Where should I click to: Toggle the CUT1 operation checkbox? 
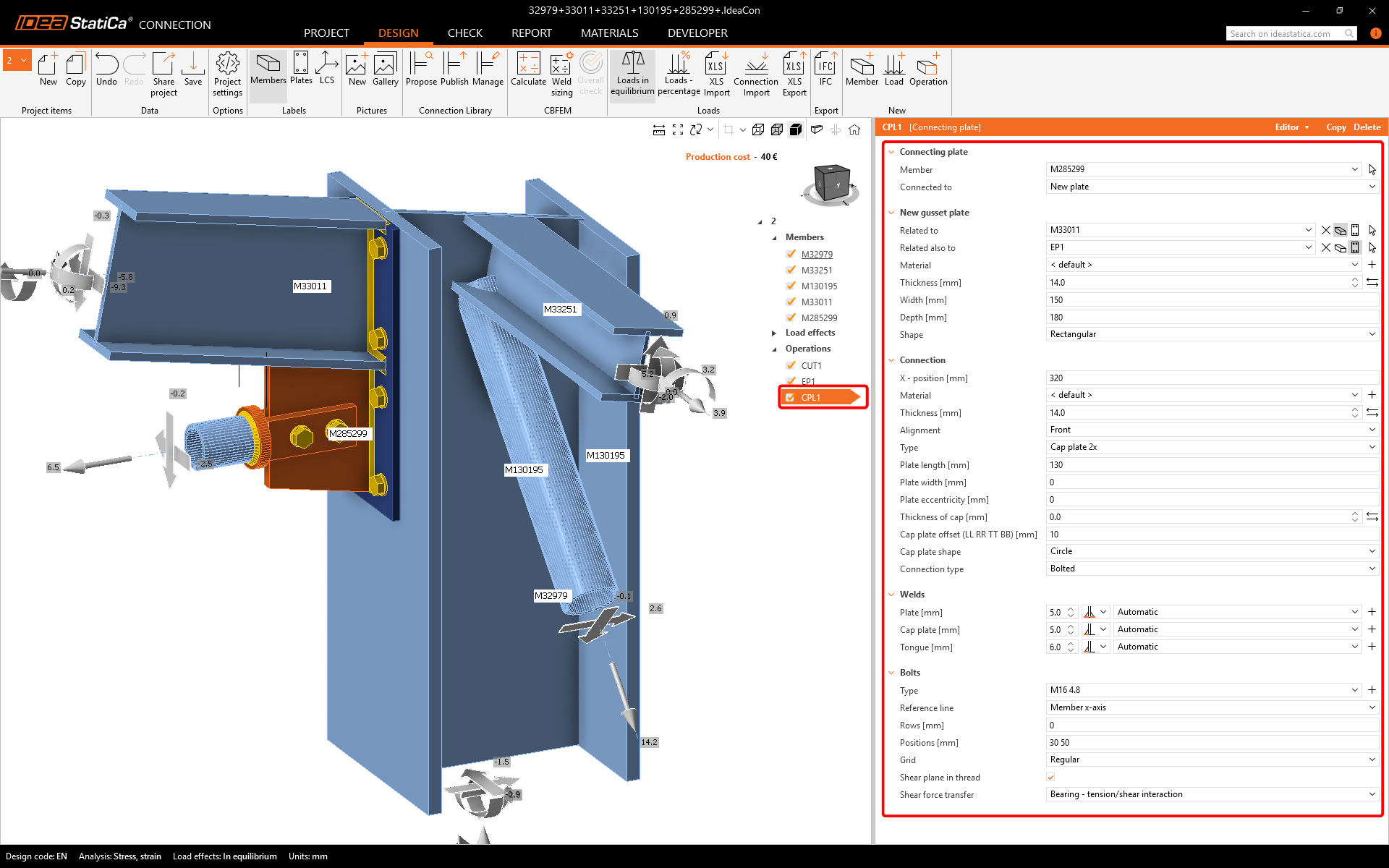point(791,365)
